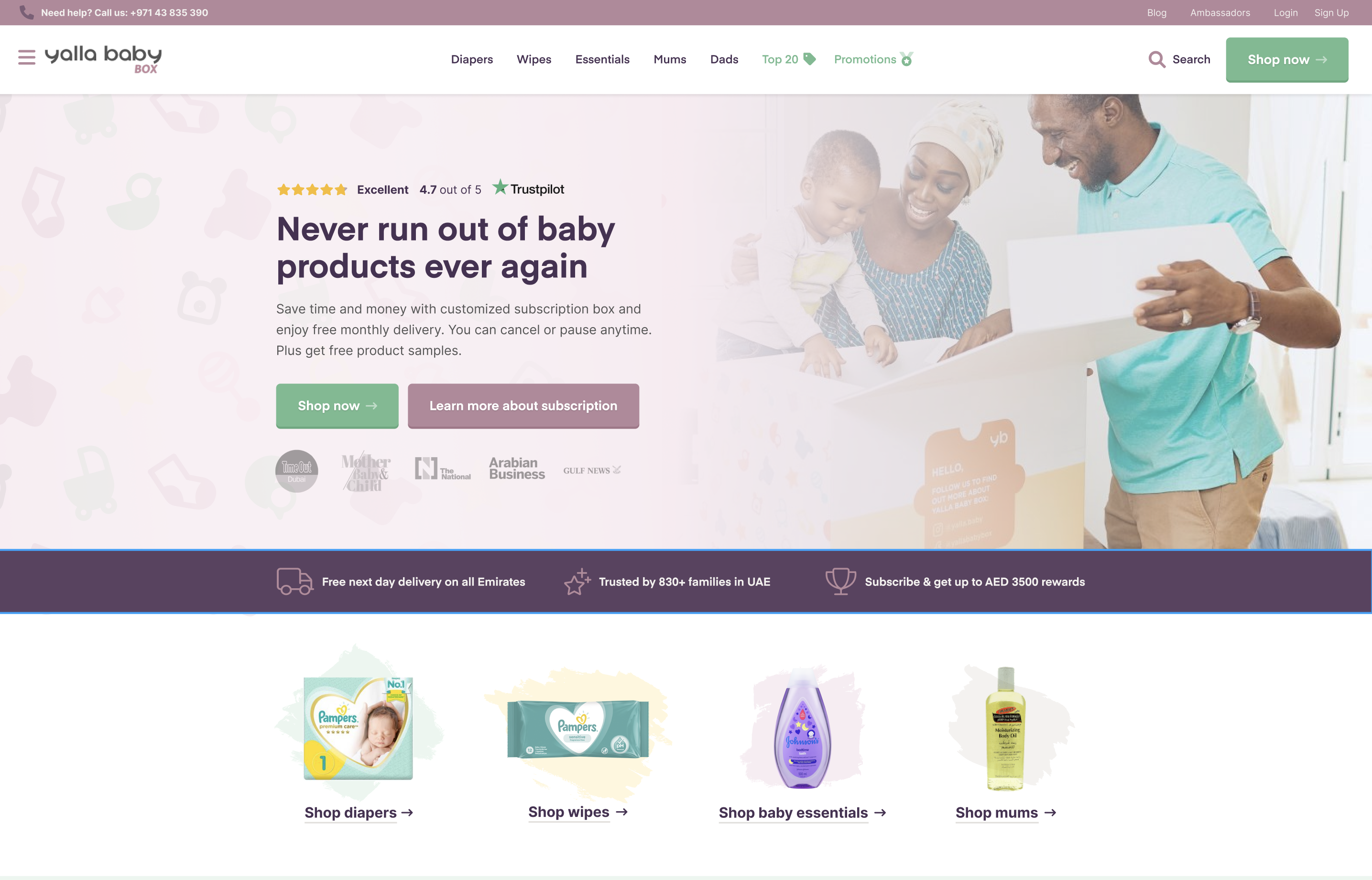Click the TimeOut Dubai logo
This screenshot has width=1372, height=880.
[x=296, y=471]
